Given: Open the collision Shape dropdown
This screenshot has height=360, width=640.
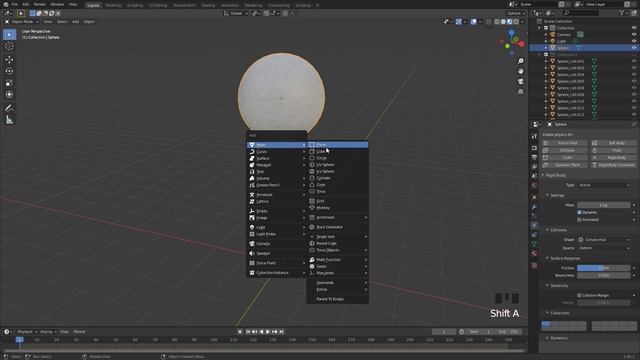Looking at the screenshot, I should [x=604, y=240].
